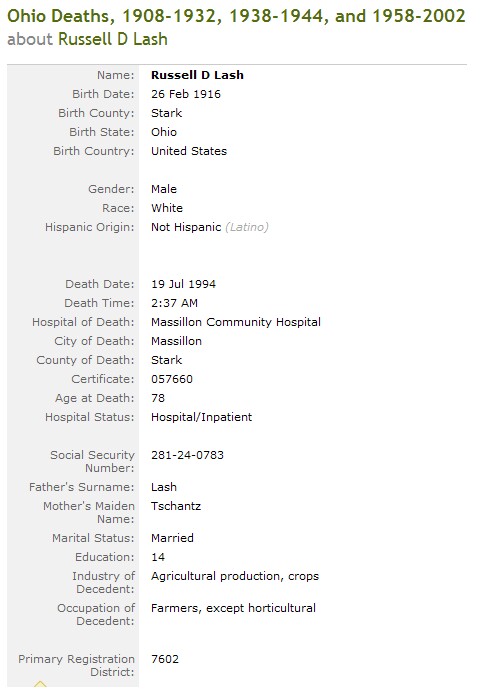
Task: Click the italic Latino text
Action: [x=247, y=227]
